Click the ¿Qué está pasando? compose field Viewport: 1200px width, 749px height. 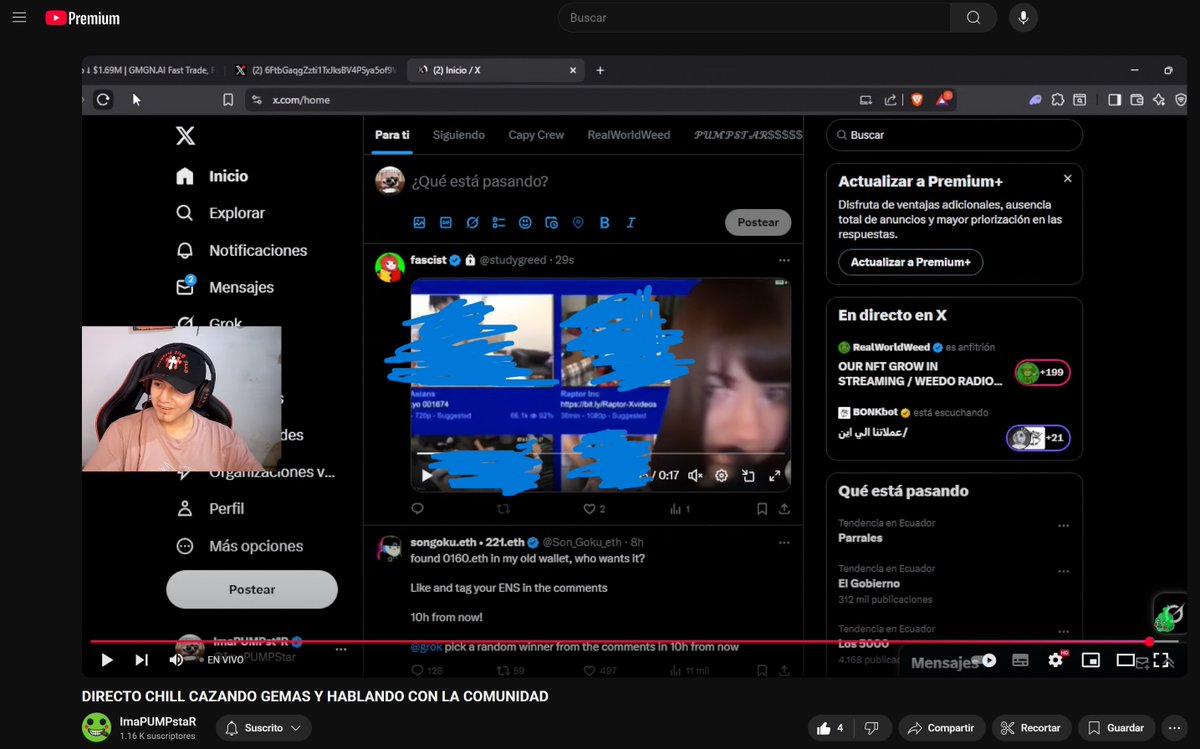[480, 181]
